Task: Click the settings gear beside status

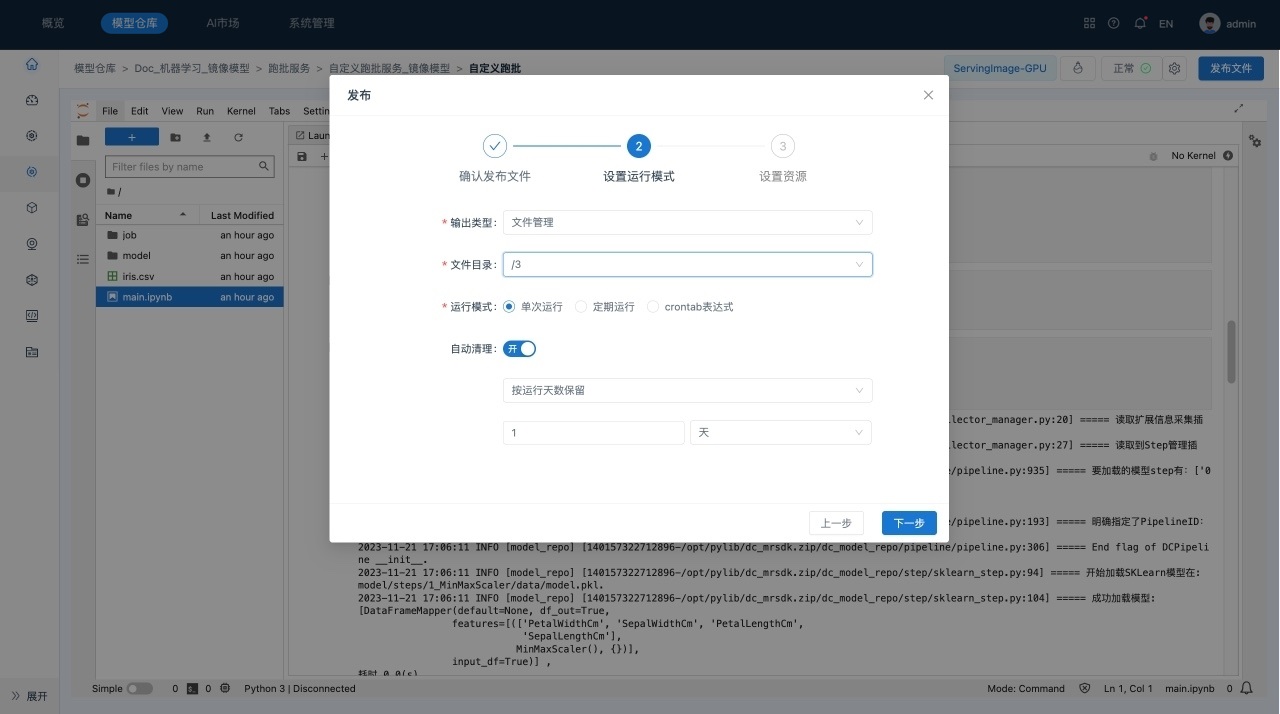Action: [1175, 69]
